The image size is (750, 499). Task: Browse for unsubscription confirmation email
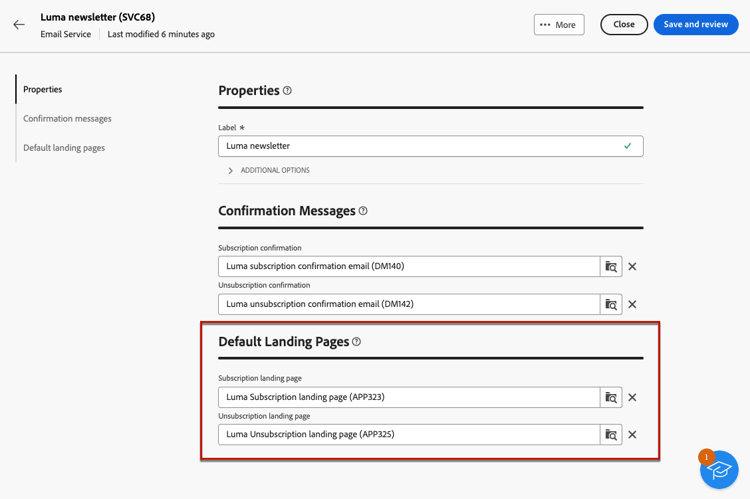point(611,304)
